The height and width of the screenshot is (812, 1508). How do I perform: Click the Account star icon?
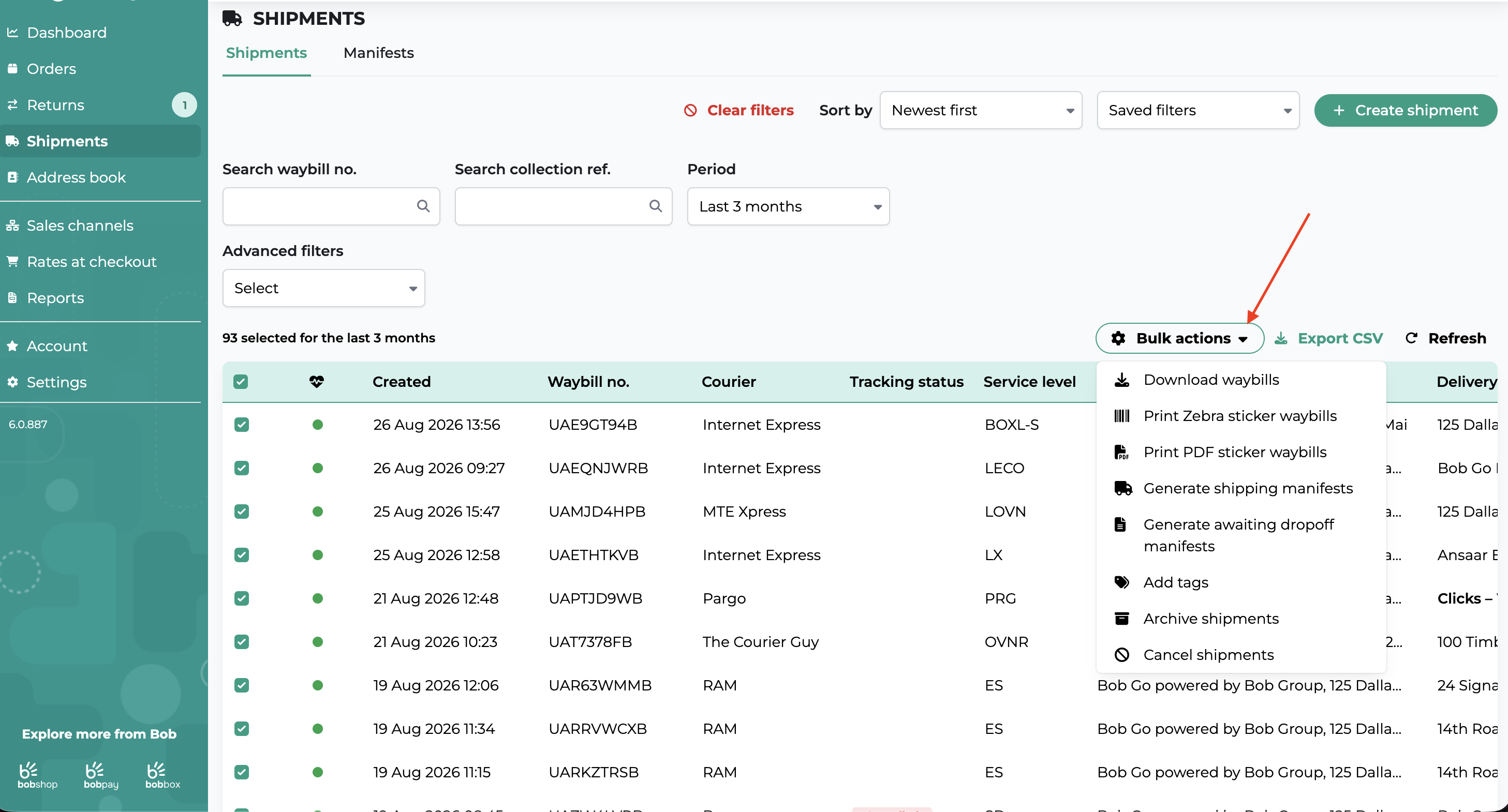click(12, 345)
